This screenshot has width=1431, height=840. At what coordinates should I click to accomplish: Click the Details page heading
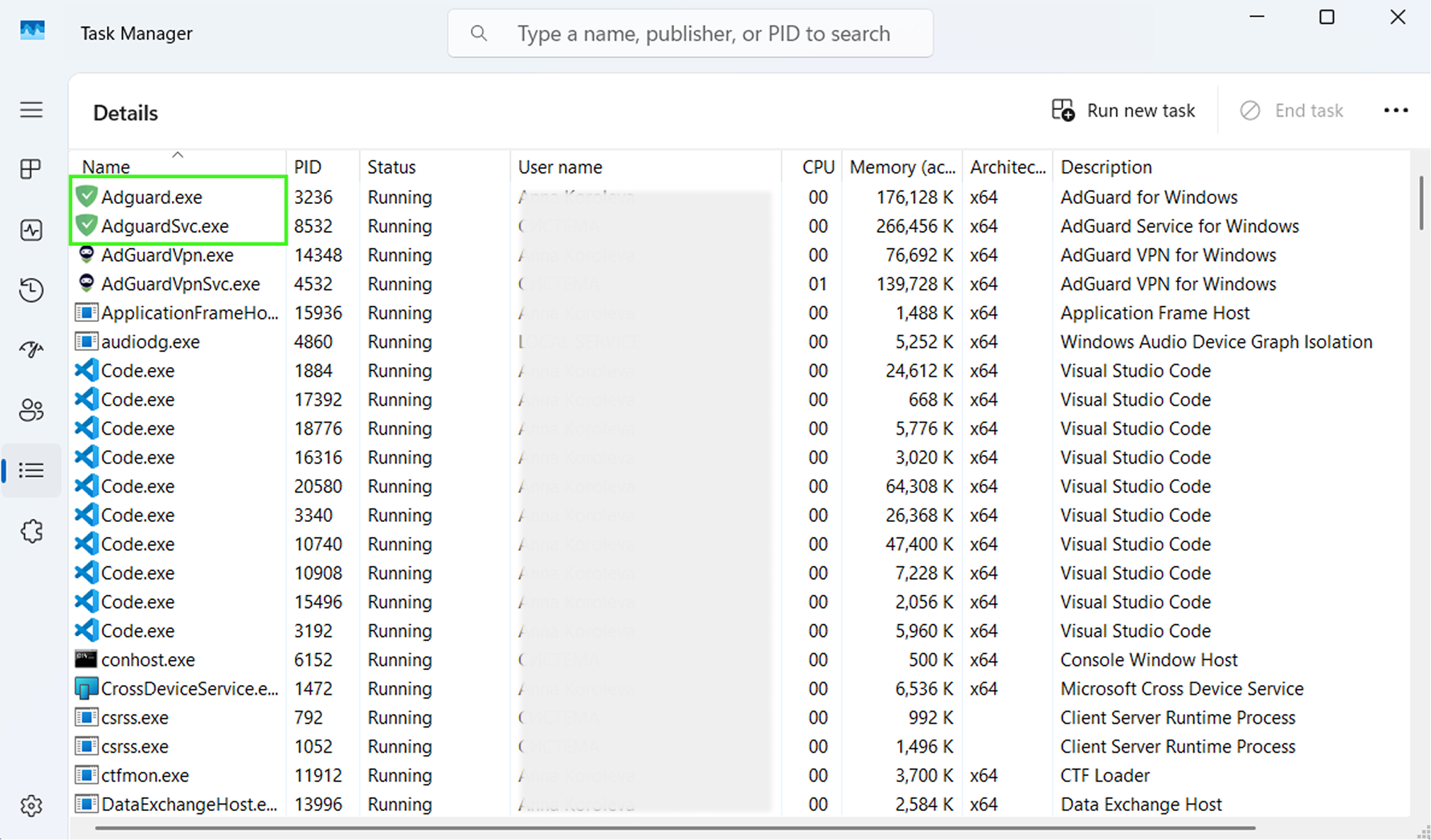(x=125, y=113)
